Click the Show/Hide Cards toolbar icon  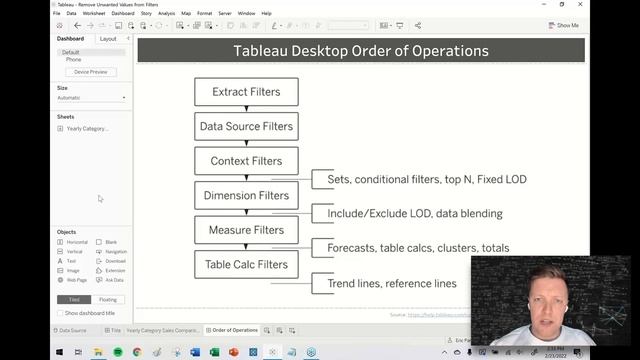click(384, 26)
